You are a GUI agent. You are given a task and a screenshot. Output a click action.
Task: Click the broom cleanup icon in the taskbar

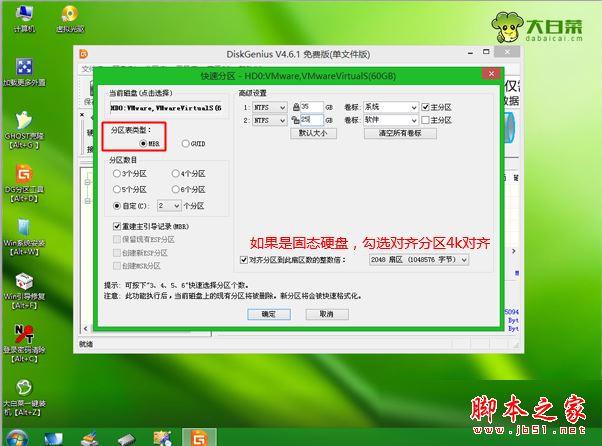(x=90, y=439)
